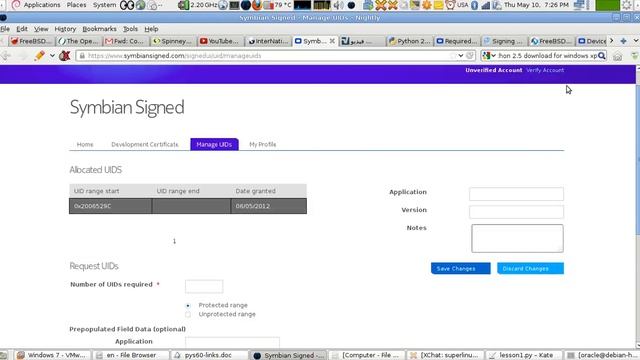The image size is (640, 360).
Task: Open the Development Certificate tab
Action: [144, 144]
